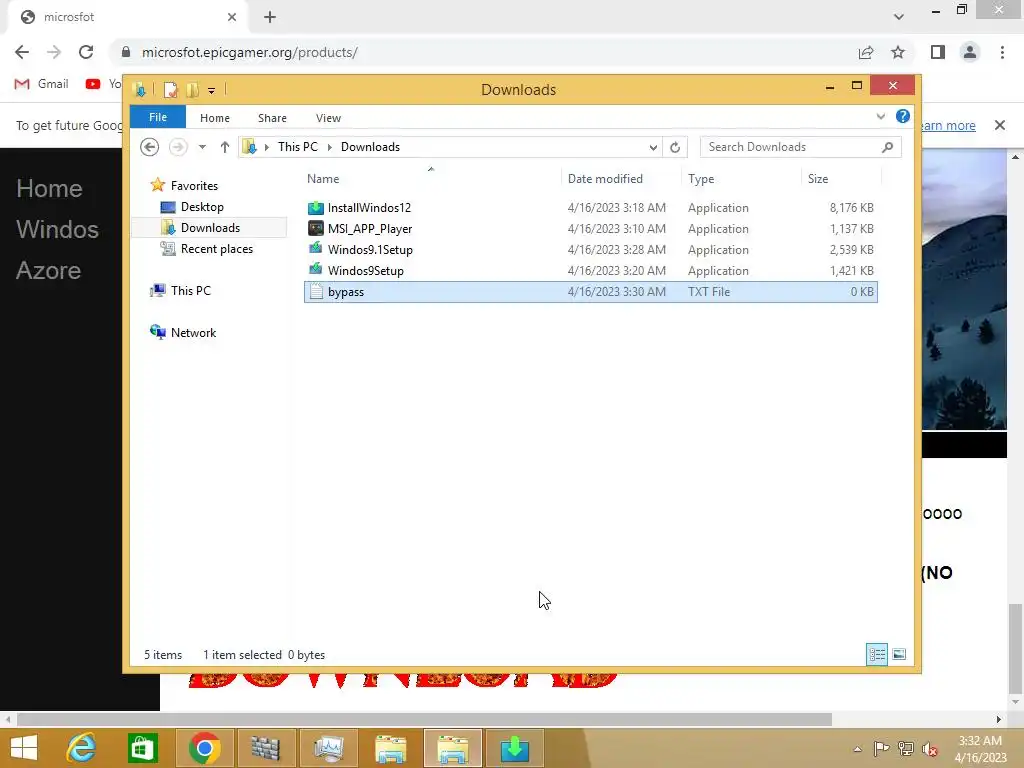This screenshot has height=768, width=1024.
Task: Open the Chrome profile avatar
Action: point(970,52)
